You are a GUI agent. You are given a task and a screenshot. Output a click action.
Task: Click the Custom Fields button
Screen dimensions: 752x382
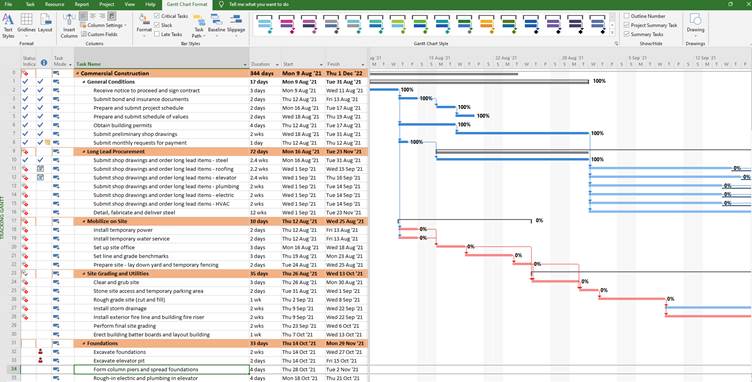pyautogui.click(x=99, y=34)
